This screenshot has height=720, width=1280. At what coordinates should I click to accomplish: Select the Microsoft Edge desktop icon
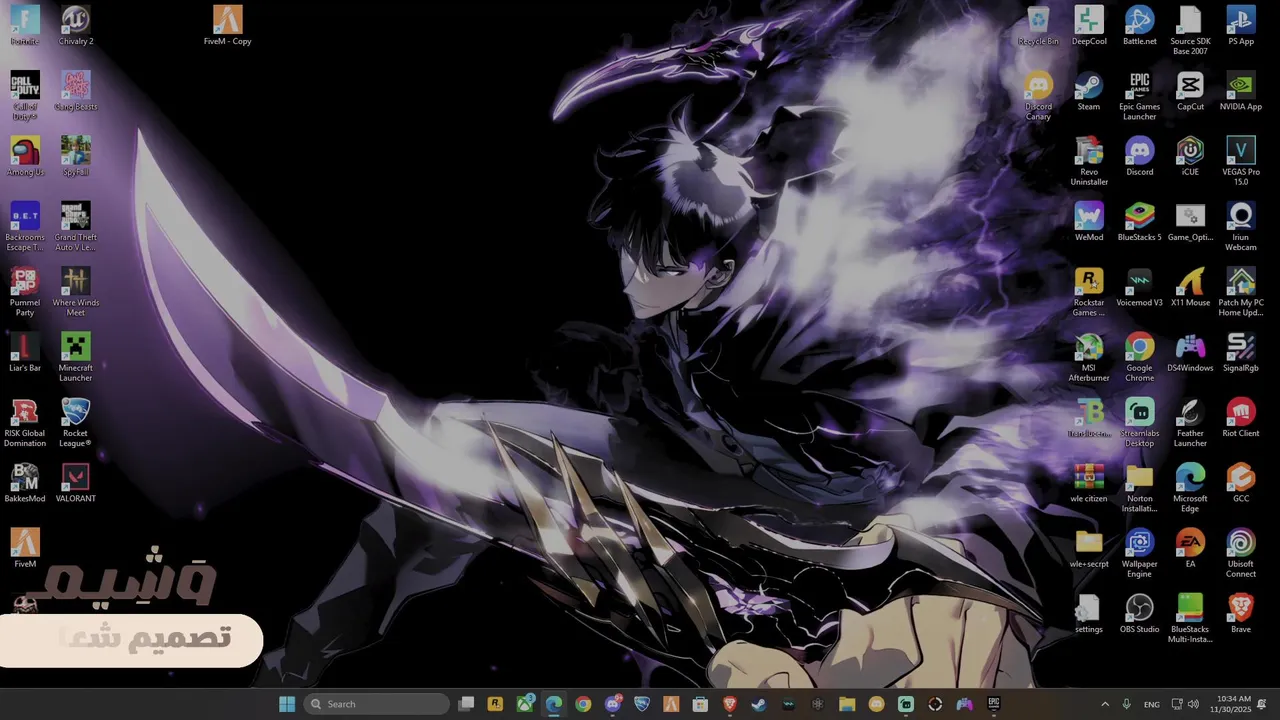1190,487
